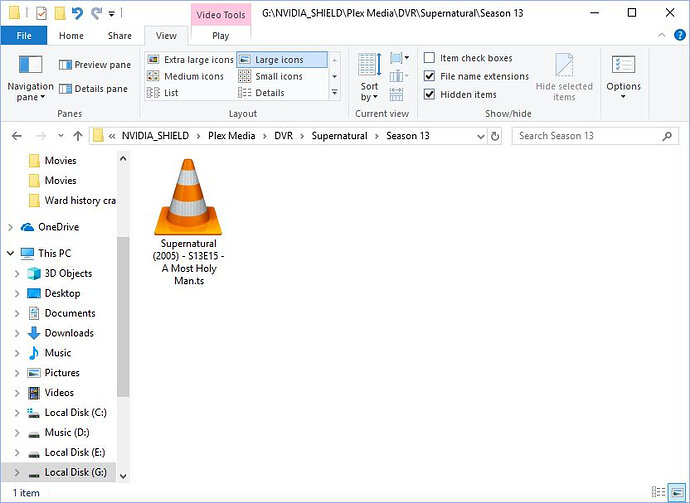Select List layout

[162, 93]
